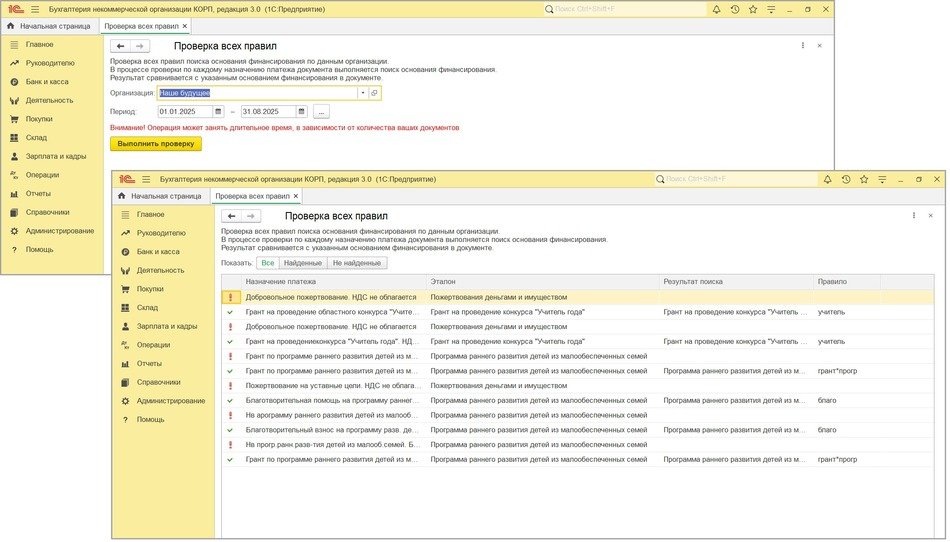Switch the filter to 'Найденные'
This screenshot has height=542, width=950.
click(303, 263)
